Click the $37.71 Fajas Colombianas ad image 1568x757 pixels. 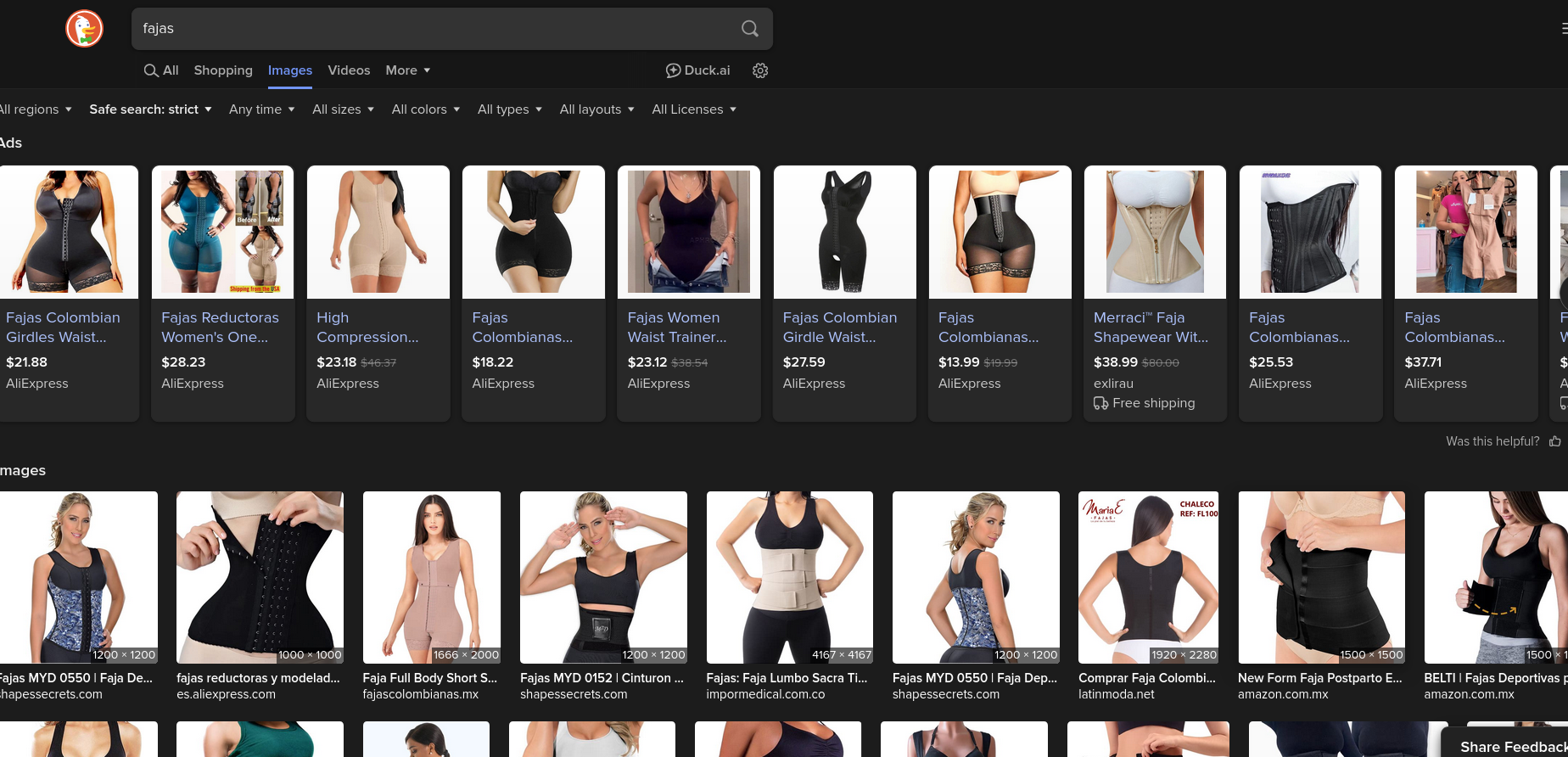1466,232
